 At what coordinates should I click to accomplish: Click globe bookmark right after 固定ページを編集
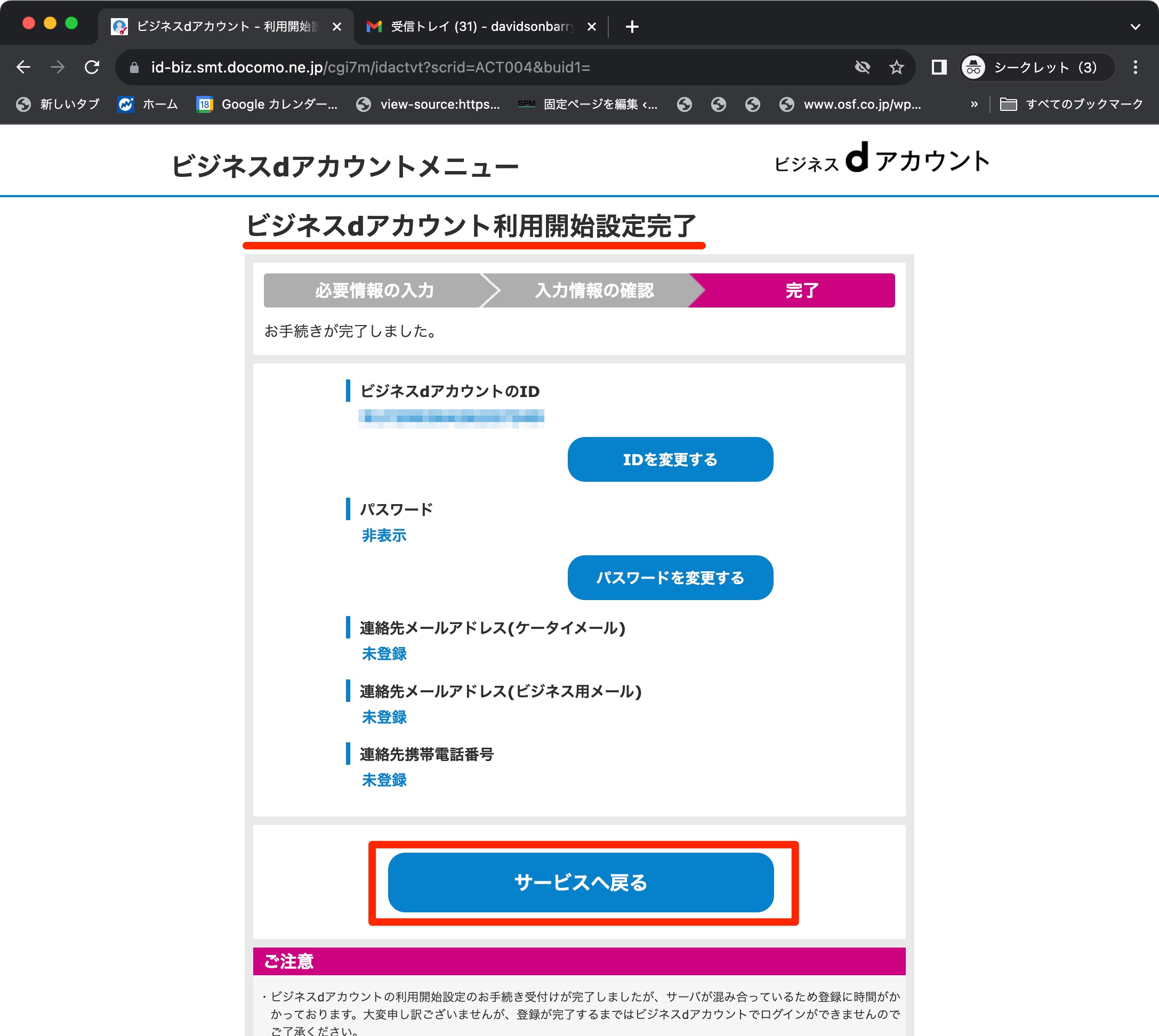[684, 104]
